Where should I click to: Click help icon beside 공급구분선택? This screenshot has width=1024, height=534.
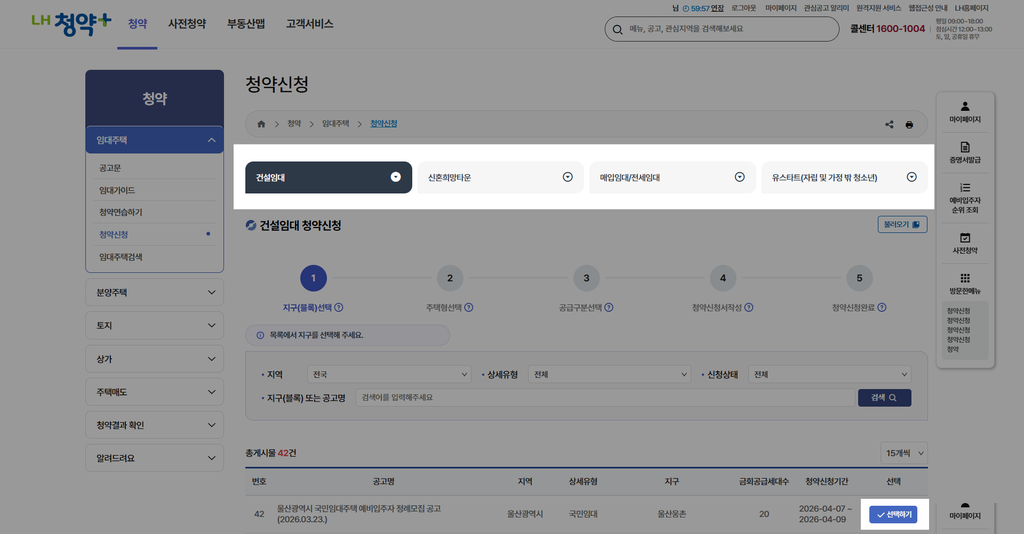[x=609, y=307]
